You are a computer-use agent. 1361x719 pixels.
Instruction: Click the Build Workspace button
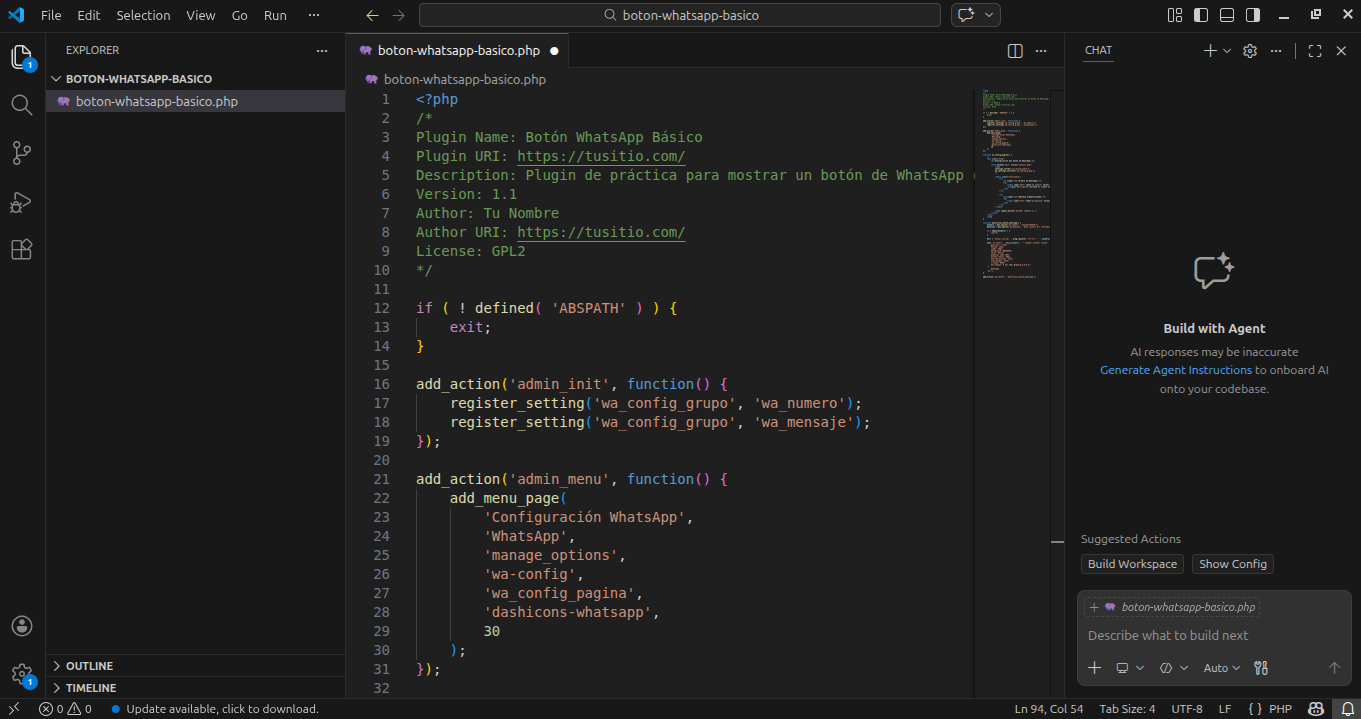(x=1132, y=564)
